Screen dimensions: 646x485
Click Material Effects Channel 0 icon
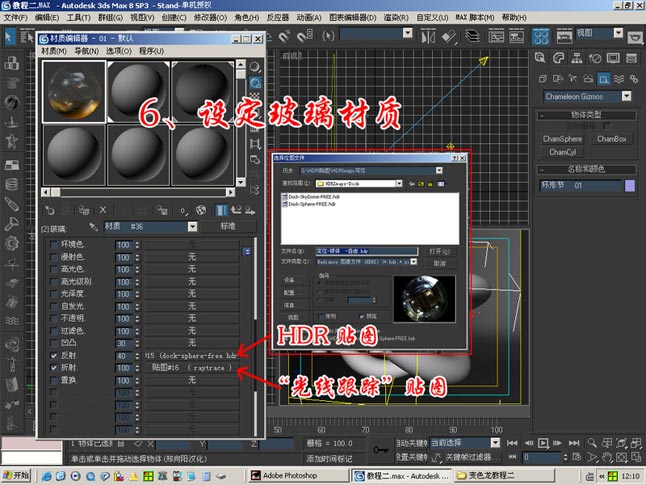tap(183, 211)
